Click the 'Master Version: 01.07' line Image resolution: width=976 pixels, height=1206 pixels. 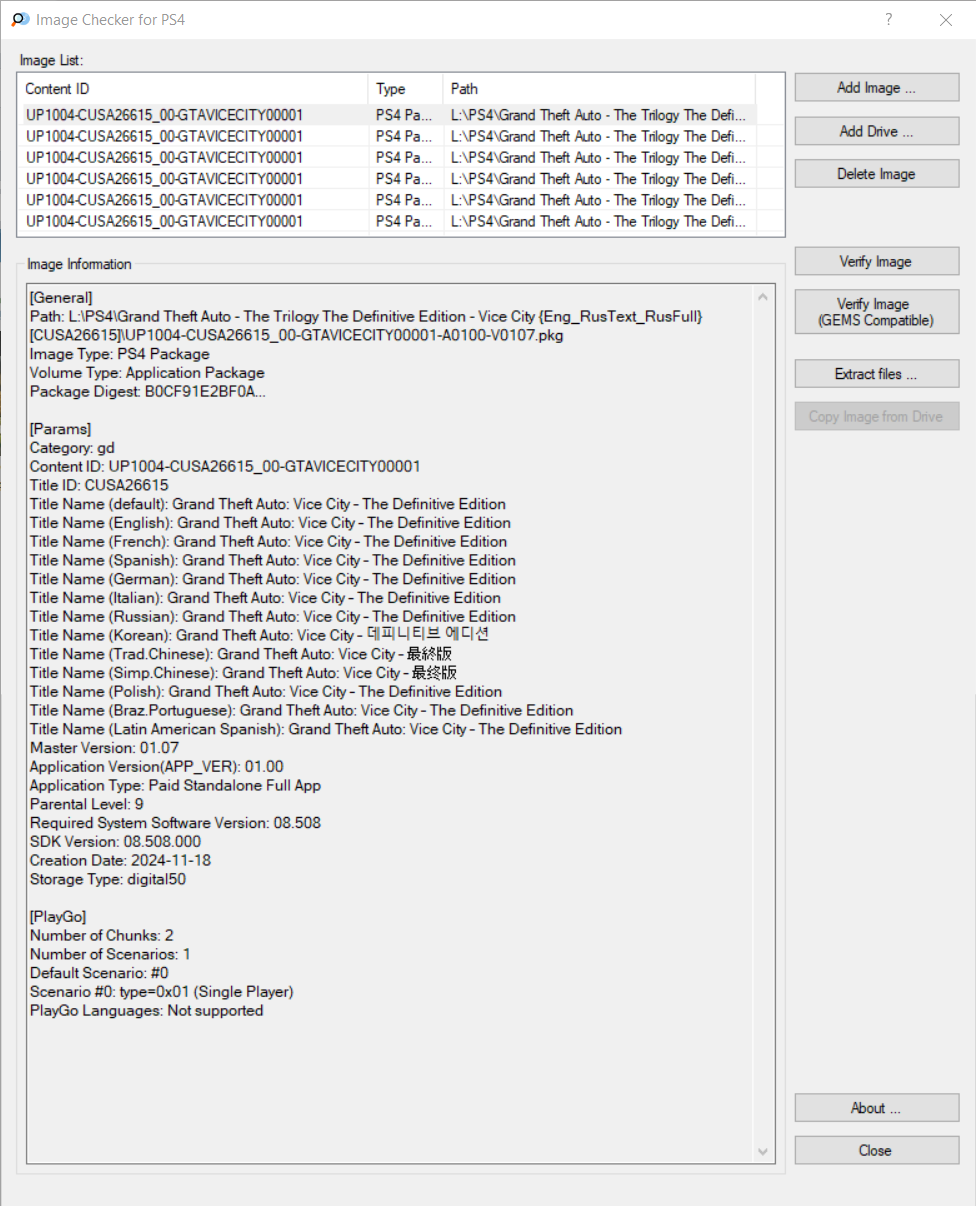pyautogui.click(x=105, y=748)
